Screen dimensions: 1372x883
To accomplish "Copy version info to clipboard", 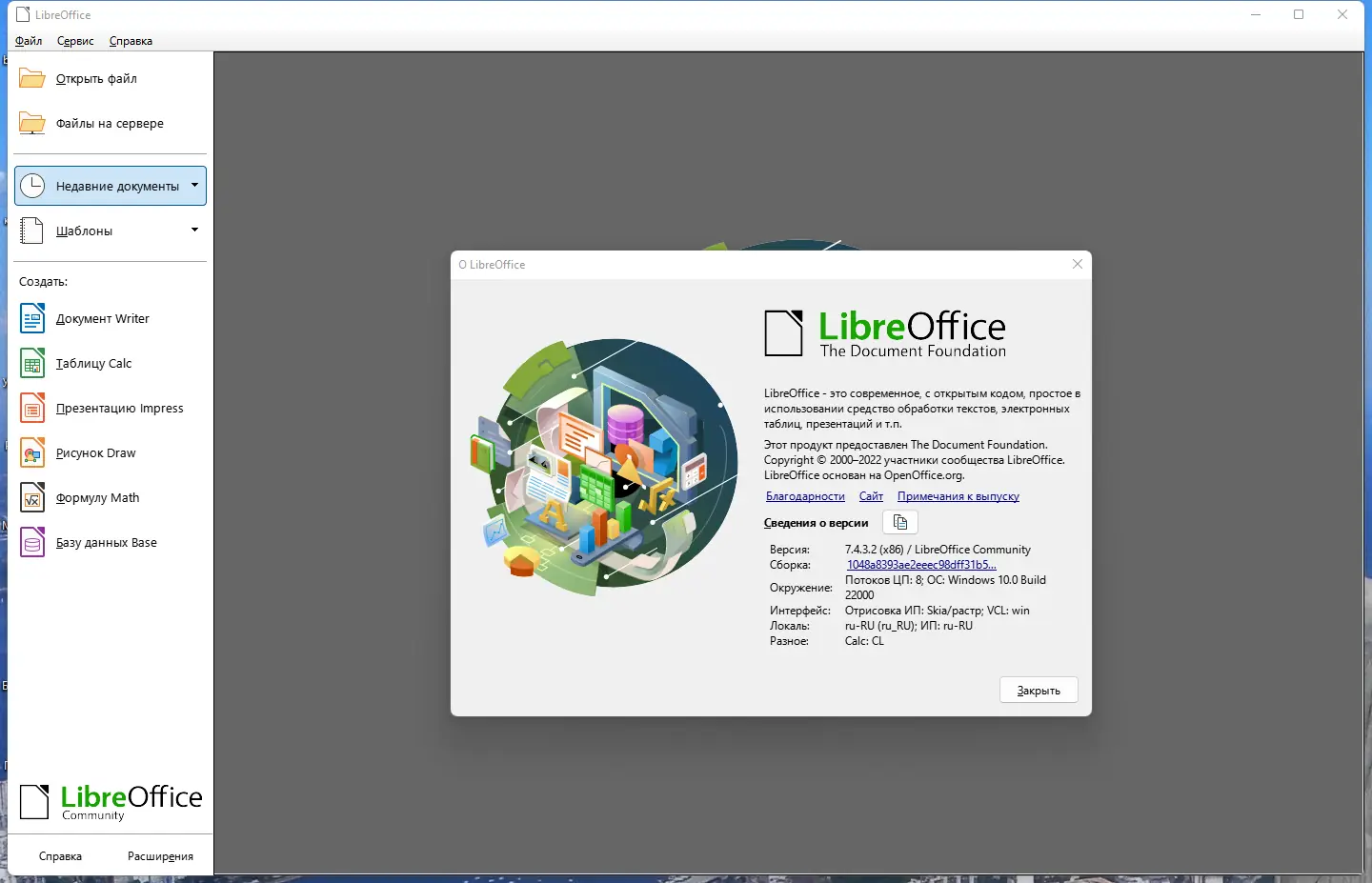I will (x=899, y=522).
